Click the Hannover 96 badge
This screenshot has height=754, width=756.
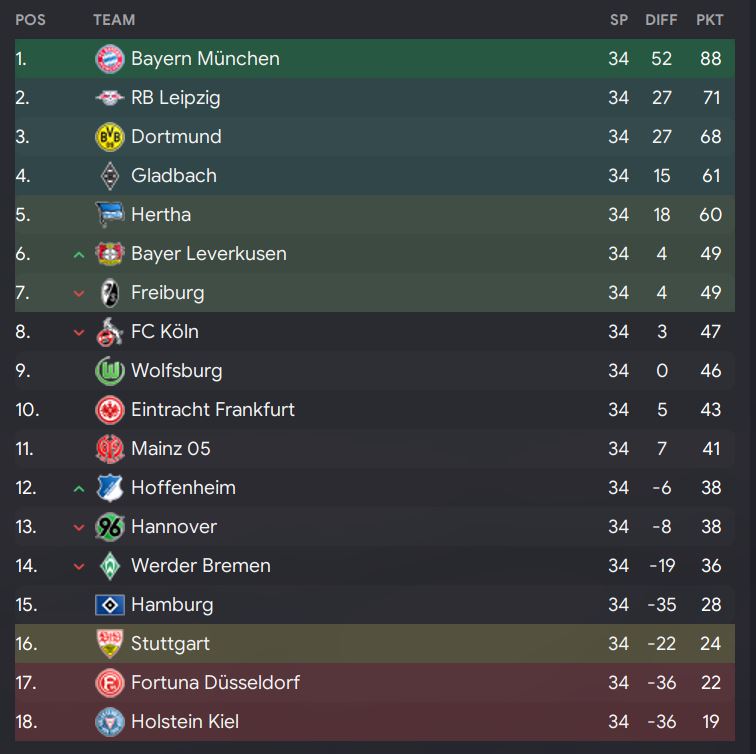point(110,527)
